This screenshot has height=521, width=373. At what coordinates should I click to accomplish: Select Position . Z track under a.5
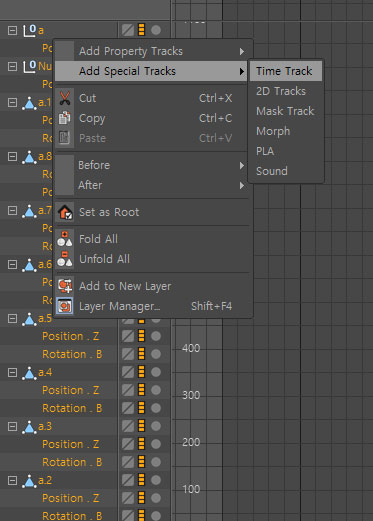pos(71,336)
